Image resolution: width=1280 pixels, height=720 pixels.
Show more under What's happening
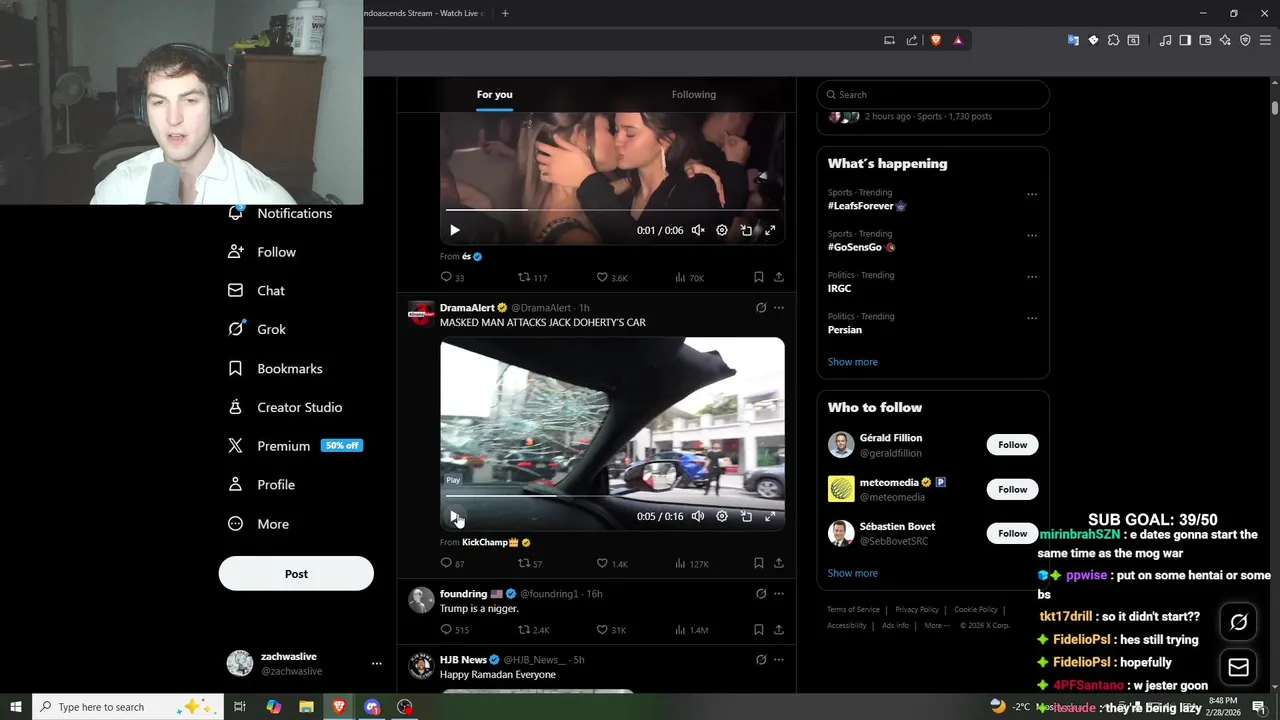[852, 362]
